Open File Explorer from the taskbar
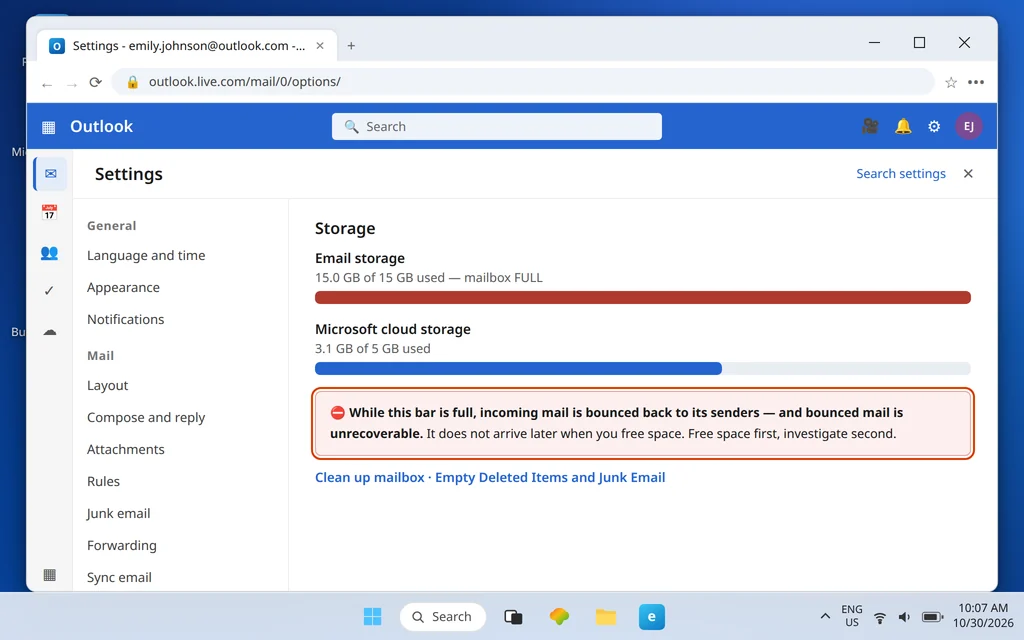The image size is (1024, 640). click(x=605, y=616)
